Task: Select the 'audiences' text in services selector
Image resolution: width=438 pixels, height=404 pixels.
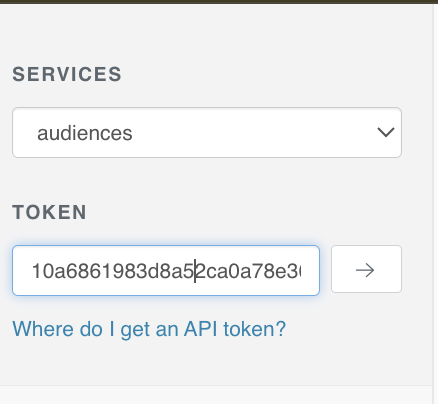Action: (85, 133)
